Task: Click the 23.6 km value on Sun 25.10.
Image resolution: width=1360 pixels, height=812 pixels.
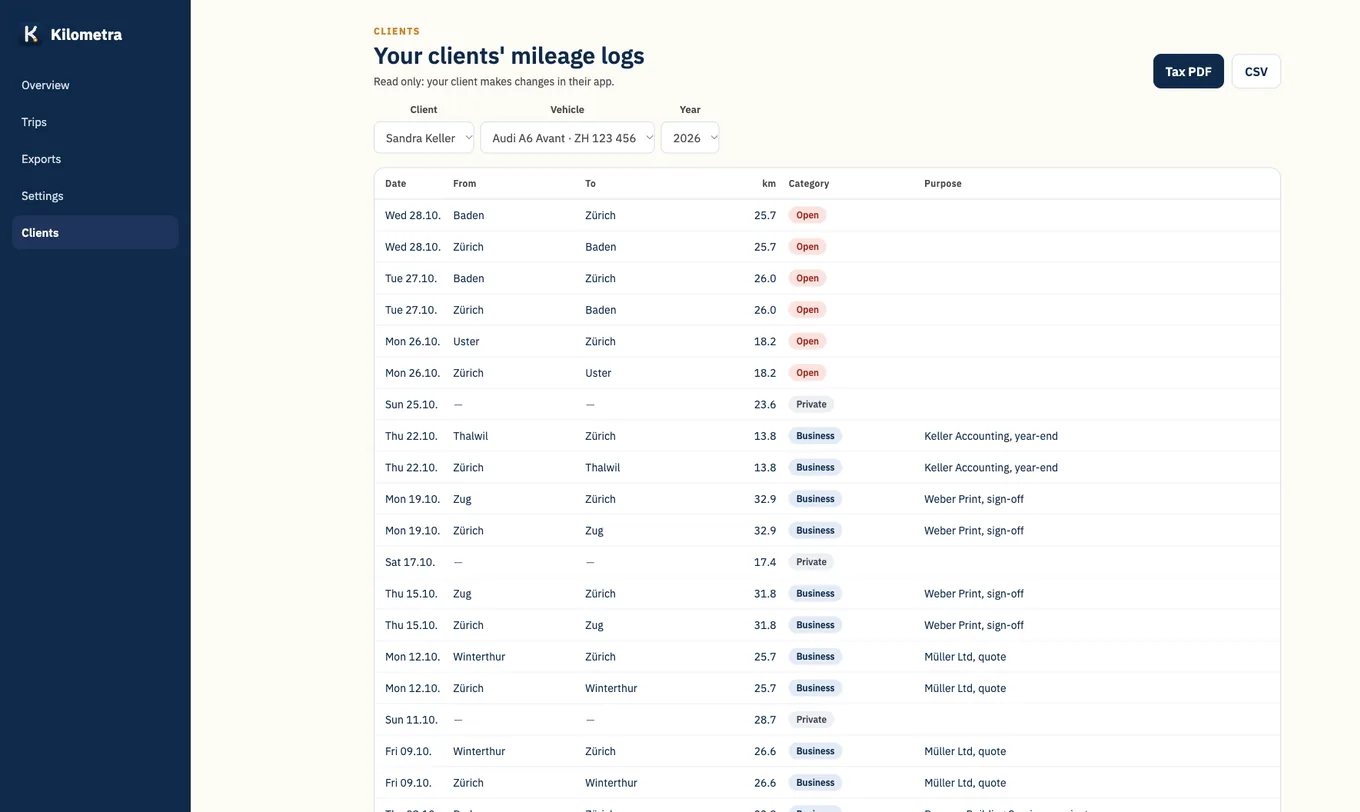Action: [765, 405]
